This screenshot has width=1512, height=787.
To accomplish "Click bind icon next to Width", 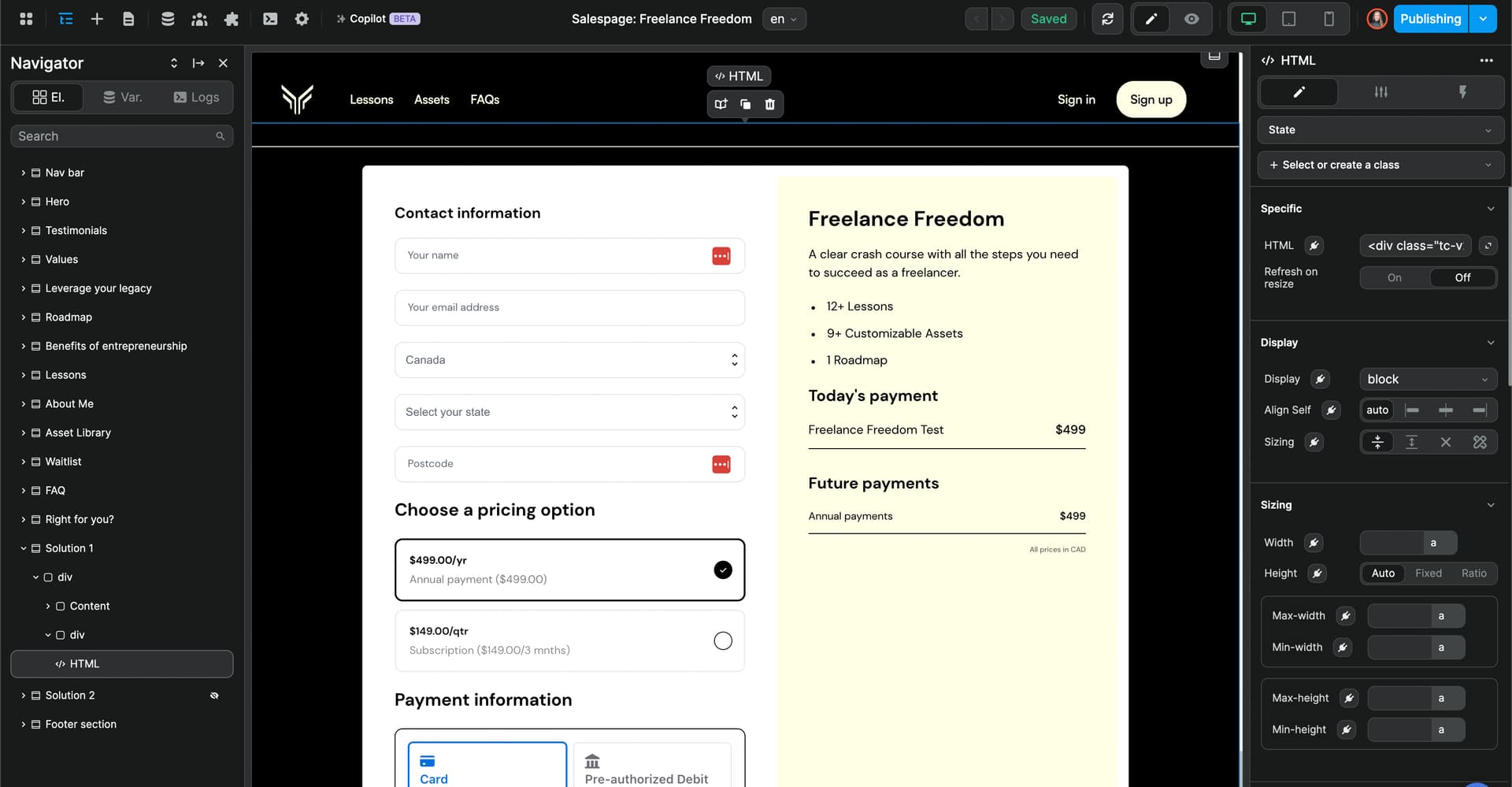I will click(1314, 543).
